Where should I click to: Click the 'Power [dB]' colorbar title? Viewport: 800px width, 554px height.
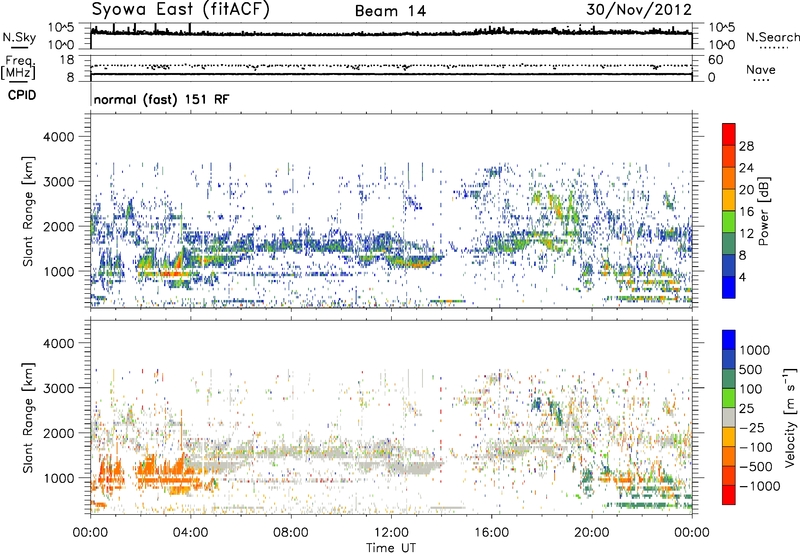(x=763, y=211)
